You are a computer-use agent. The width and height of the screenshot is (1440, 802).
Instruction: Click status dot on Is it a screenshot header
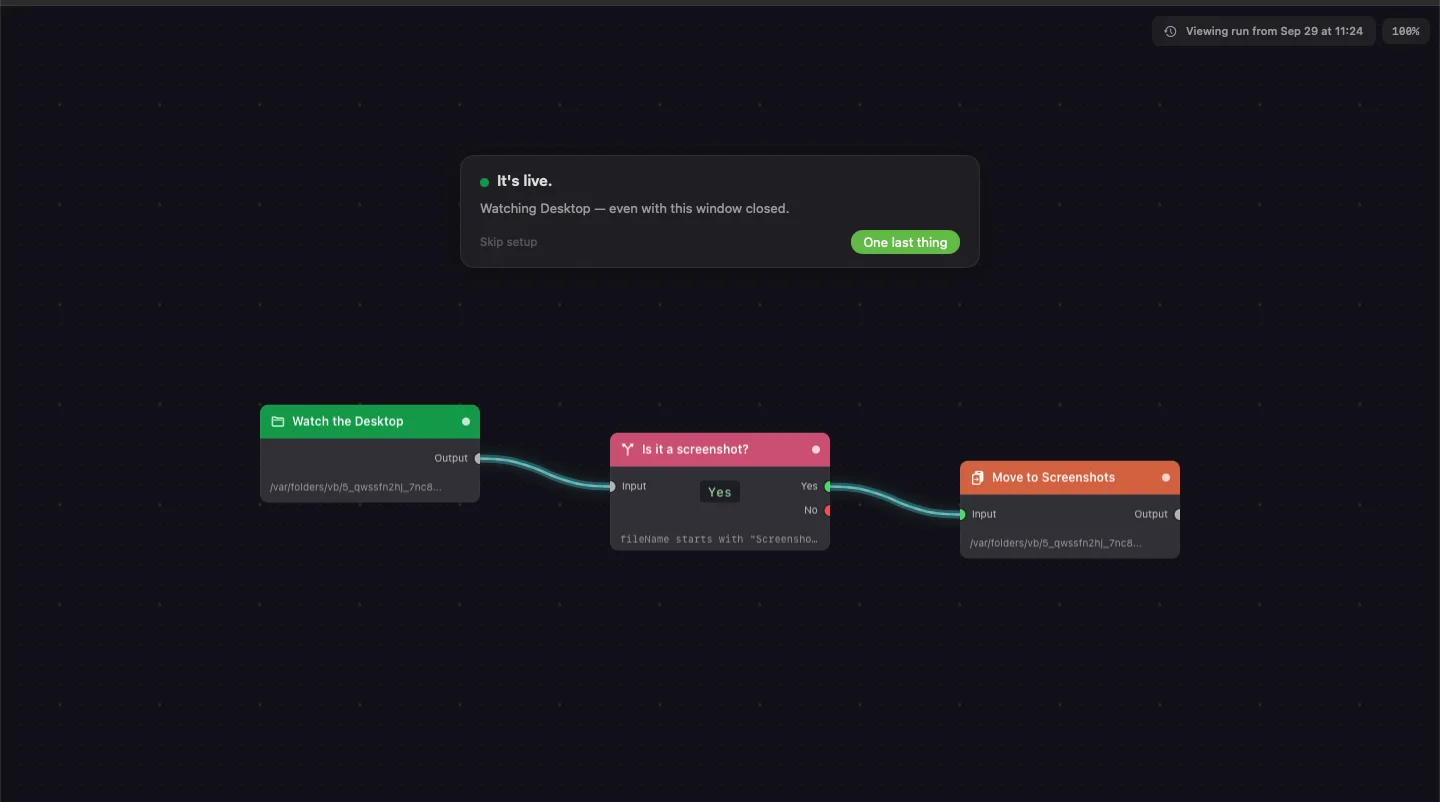[816, 450]
